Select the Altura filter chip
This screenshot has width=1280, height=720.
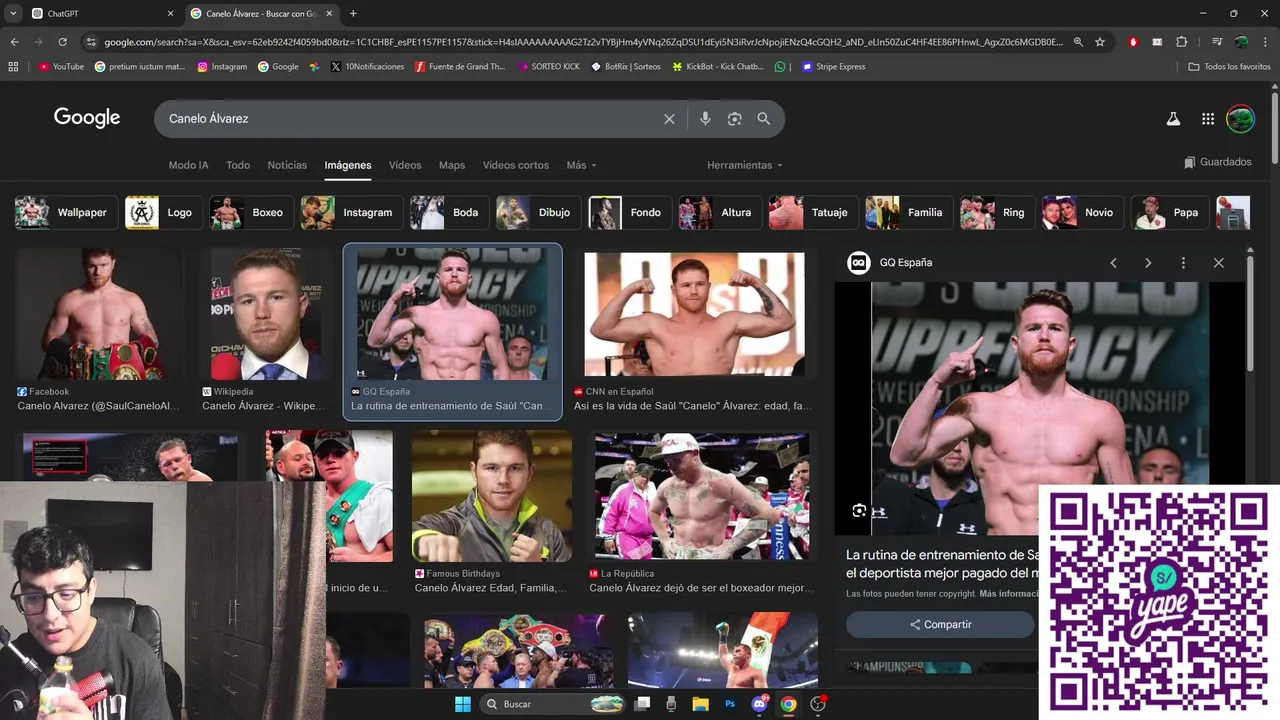tap(720, 213)
